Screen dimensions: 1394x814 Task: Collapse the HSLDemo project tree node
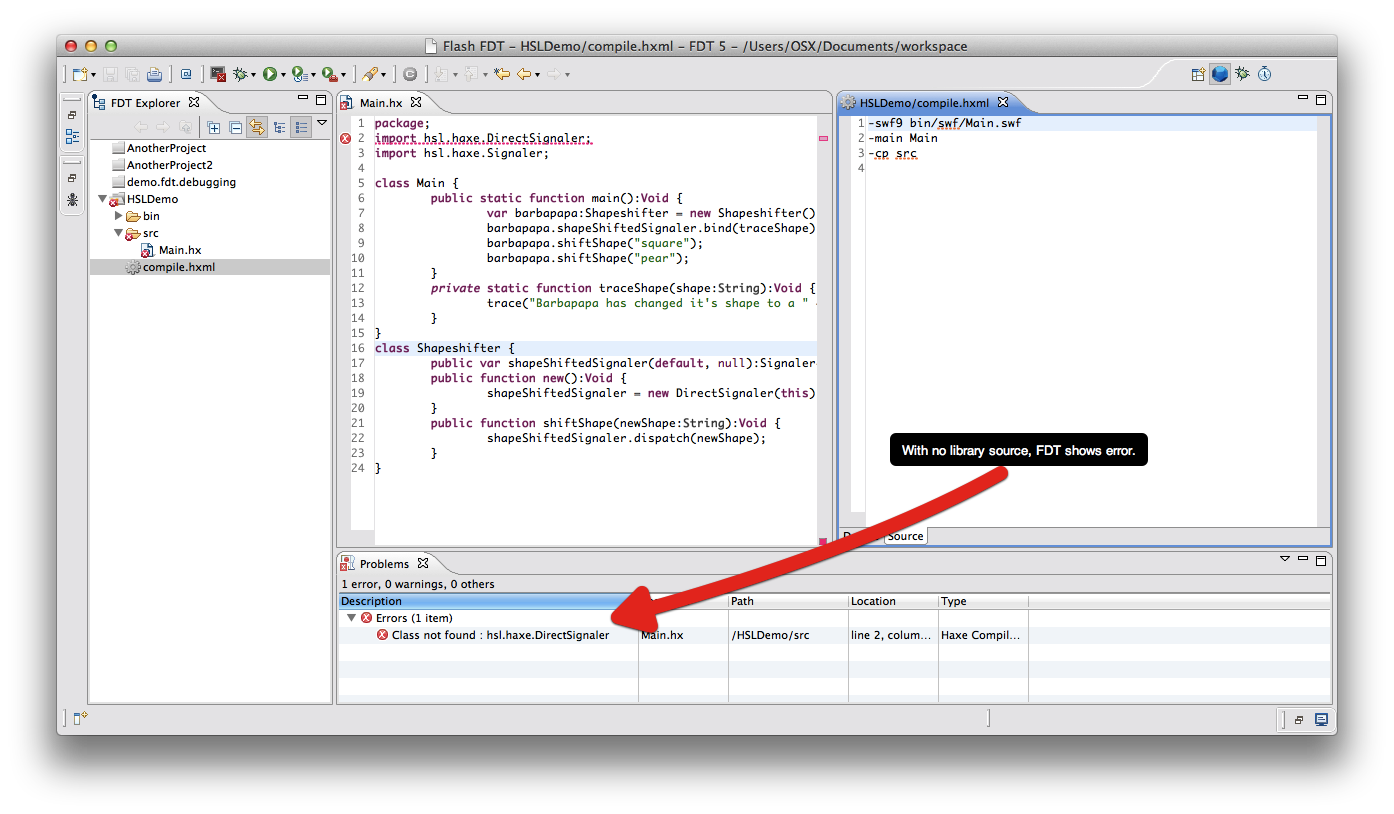[102, 199]
